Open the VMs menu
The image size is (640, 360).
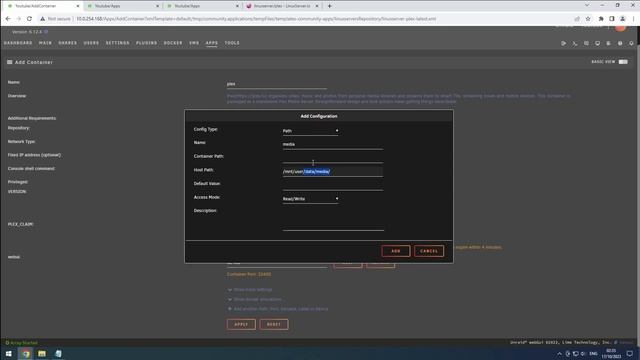coord(194,43)
